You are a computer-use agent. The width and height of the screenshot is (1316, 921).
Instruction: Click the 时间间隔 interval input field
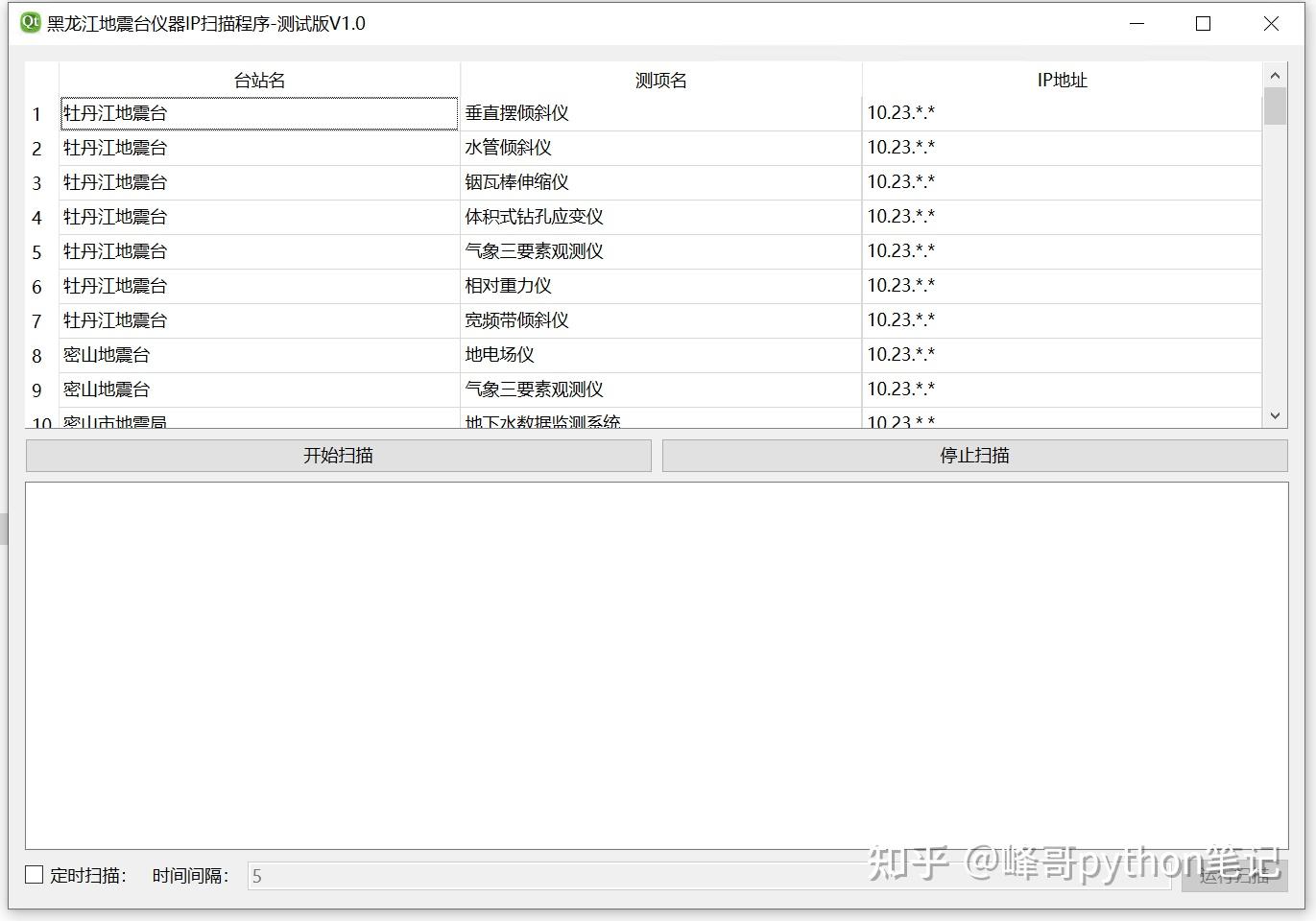[576, 875]
